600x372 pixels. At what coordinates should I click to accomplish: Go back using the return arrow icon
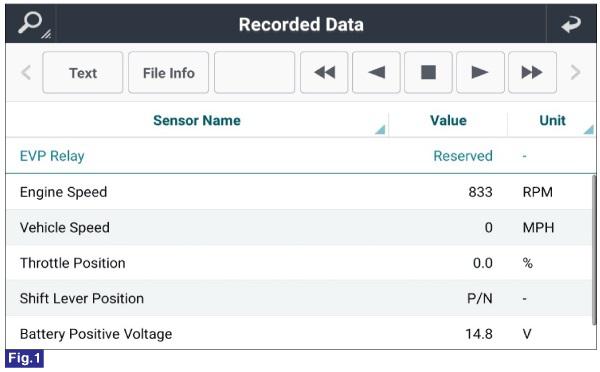coord(571,24)
